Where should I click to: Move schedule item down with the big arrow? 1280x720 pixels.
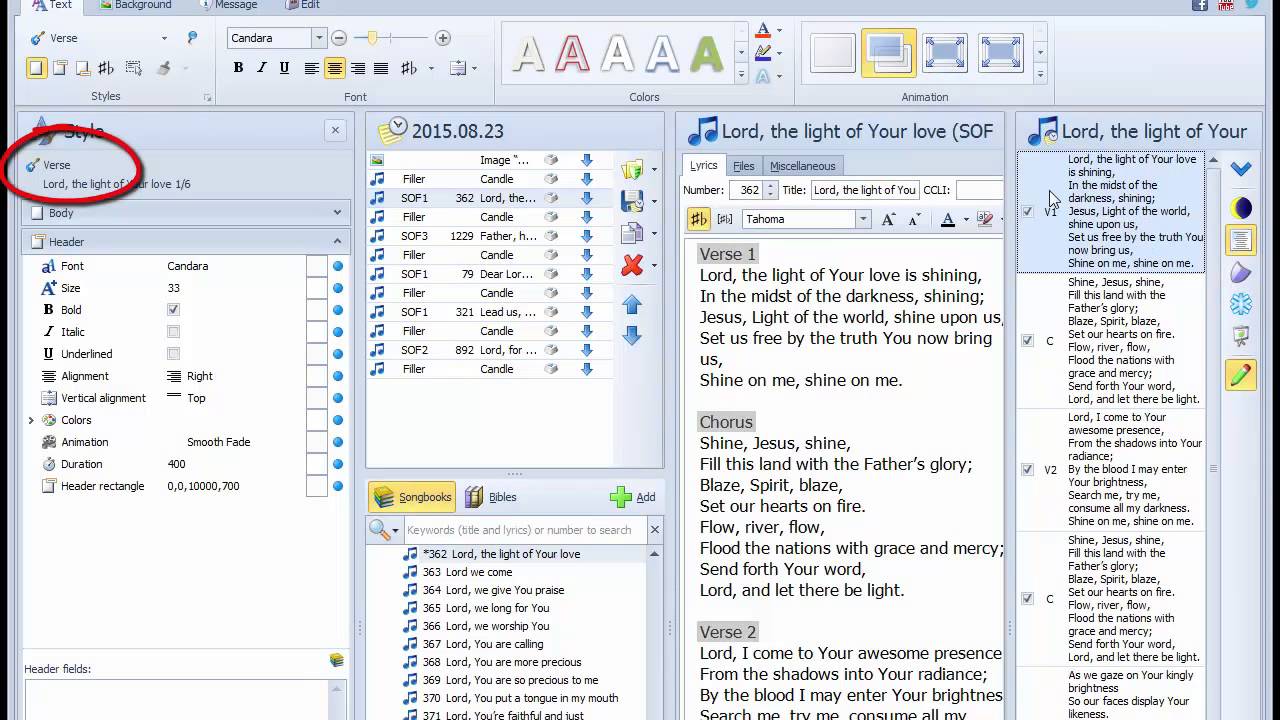[x=632, y=336]
